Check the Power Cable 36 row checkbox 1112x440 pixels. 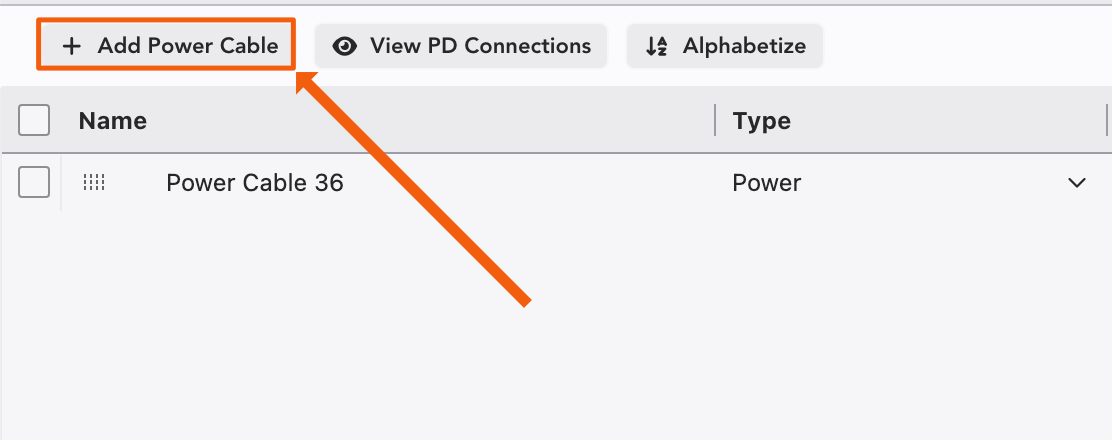pyautogui.click(x=35, y=183)
